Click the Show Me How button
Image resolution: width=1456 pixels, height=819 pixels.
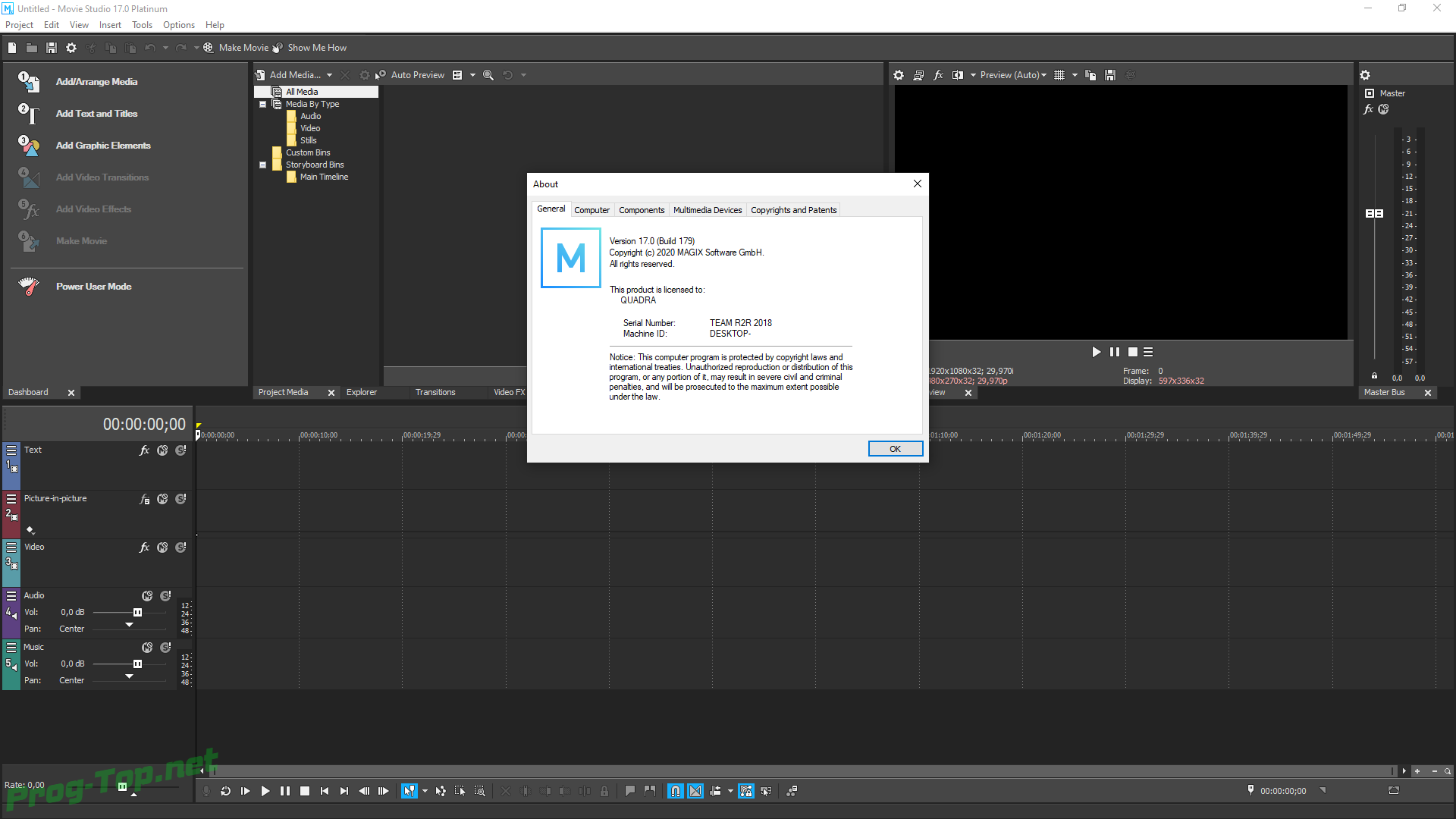coord(316,47)
